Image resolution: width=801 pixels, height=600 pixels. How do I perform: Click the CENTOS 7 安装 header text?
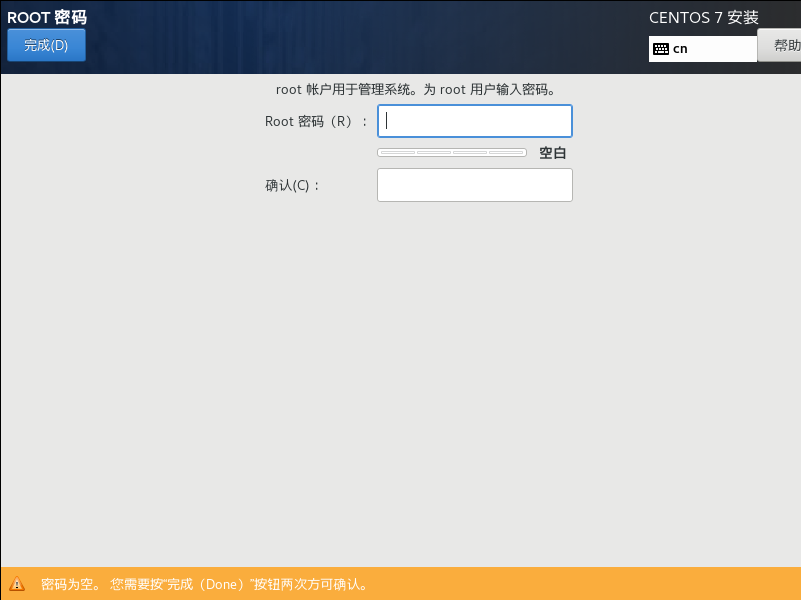(x=703, y=17)
